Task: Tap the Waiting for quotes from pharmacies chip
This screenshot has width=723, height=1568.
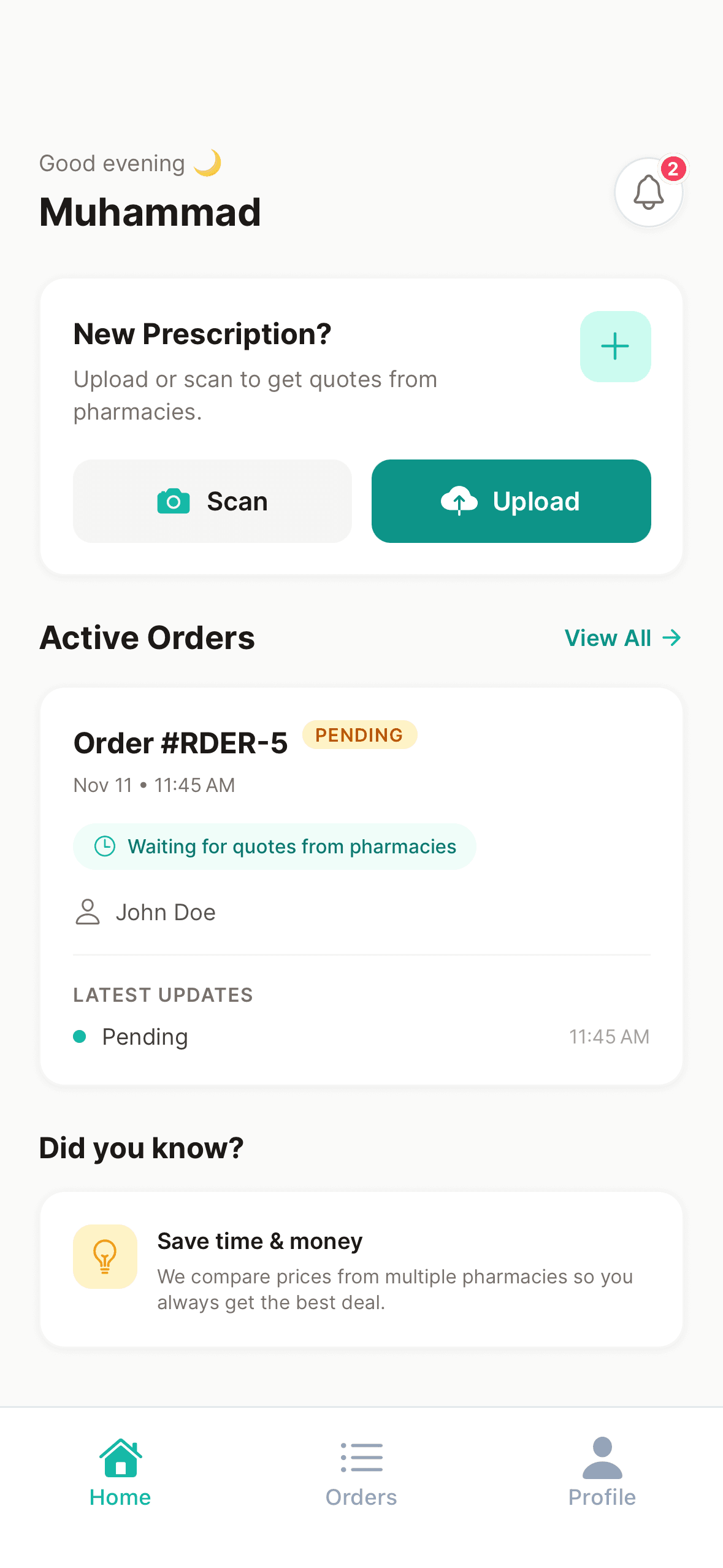Action: [x=274, y=846]
